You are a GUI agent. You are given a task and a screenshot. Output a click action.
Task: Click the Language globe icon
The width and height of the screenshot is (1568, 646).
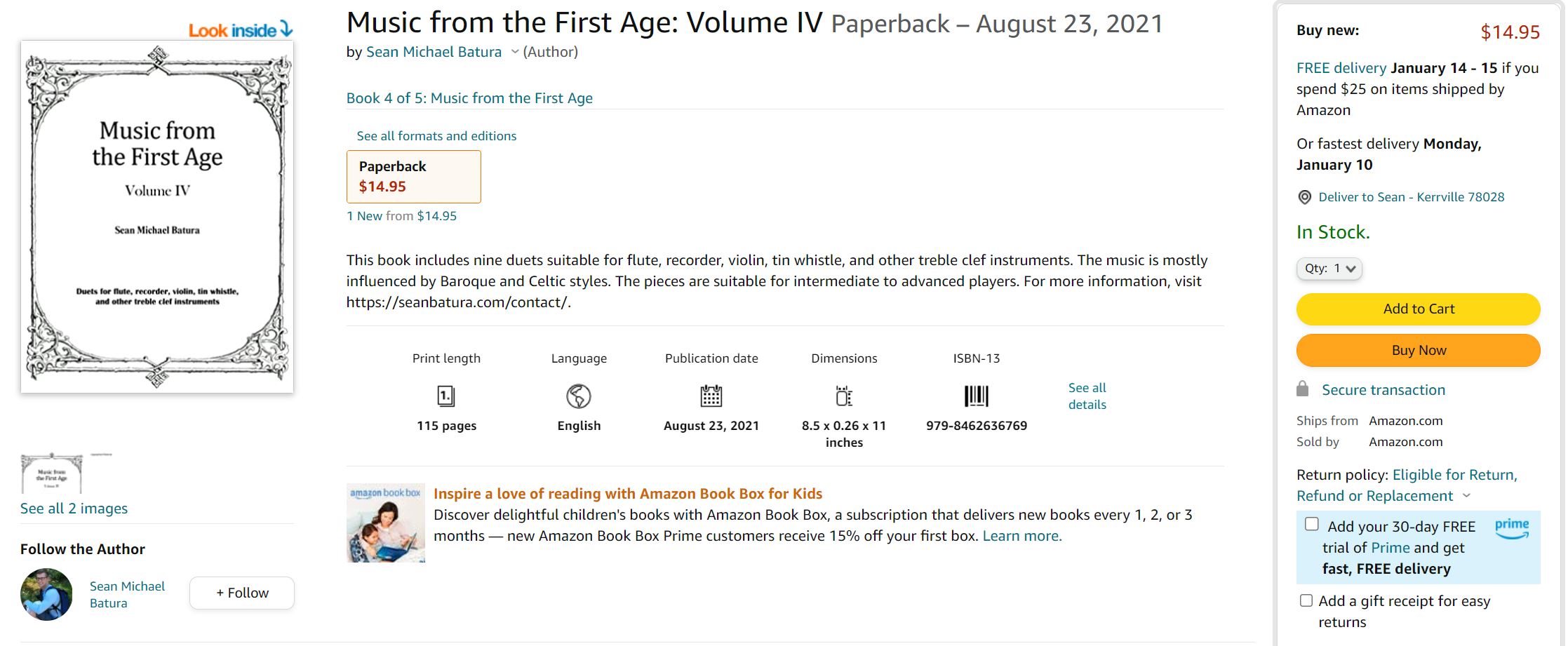(x=579, y=396)
